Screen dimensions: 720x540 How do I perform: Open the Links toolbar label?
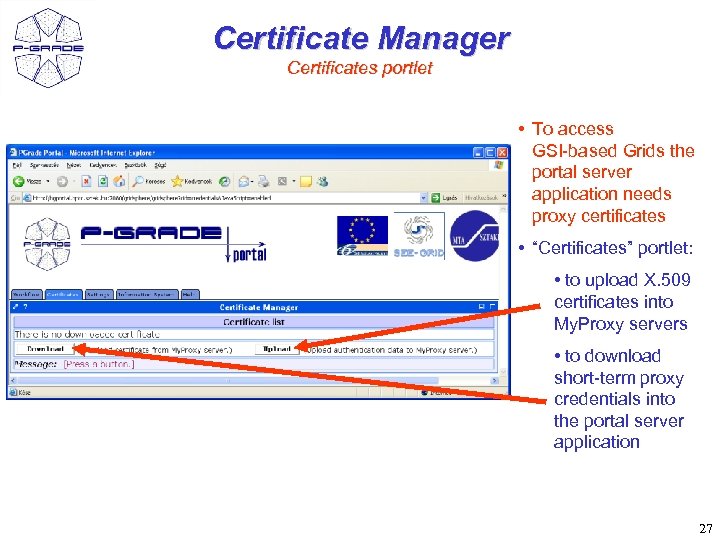[x=481, y=198]
